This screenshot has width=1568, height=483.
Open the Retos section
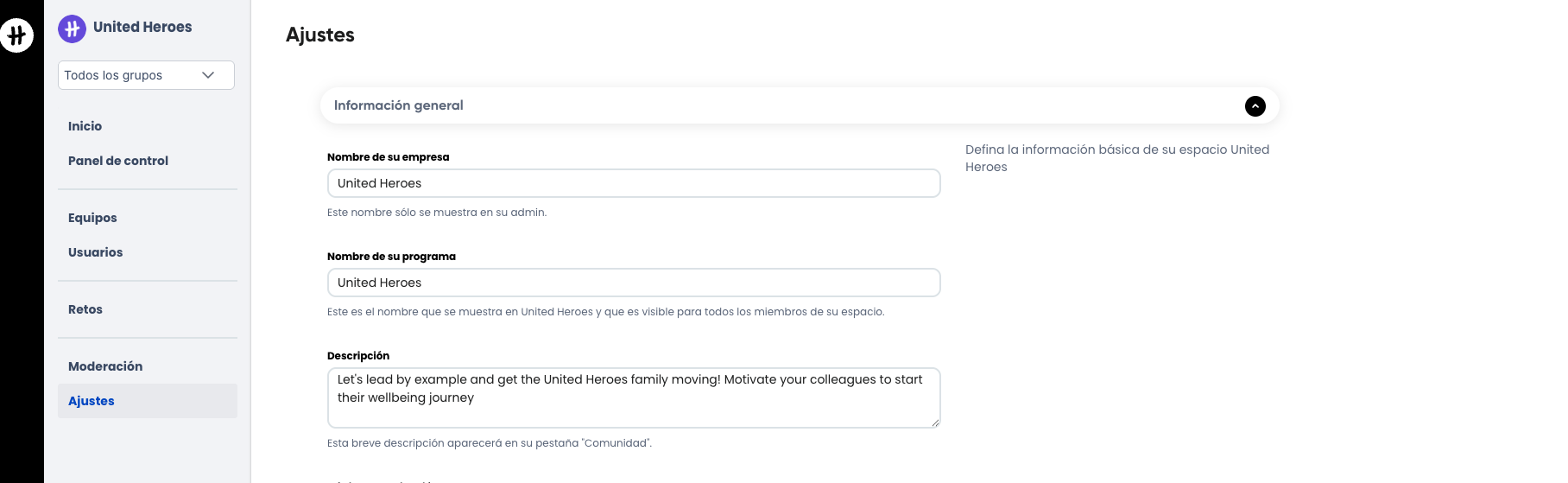click(85, 309)
